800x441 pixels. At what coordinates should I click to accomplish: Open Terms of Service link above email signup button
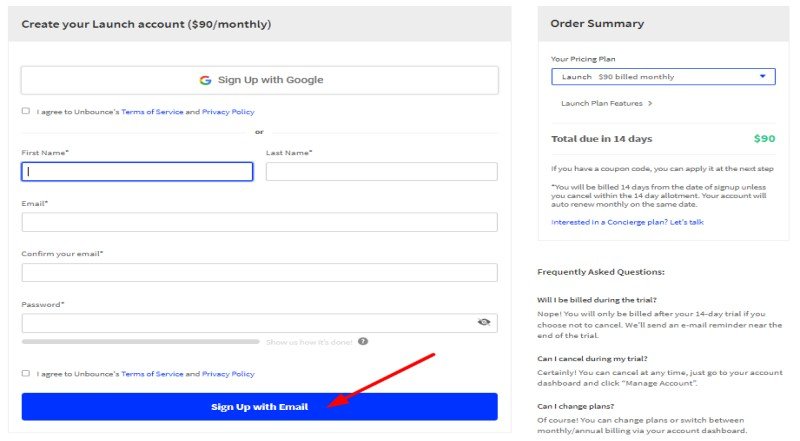152,374
